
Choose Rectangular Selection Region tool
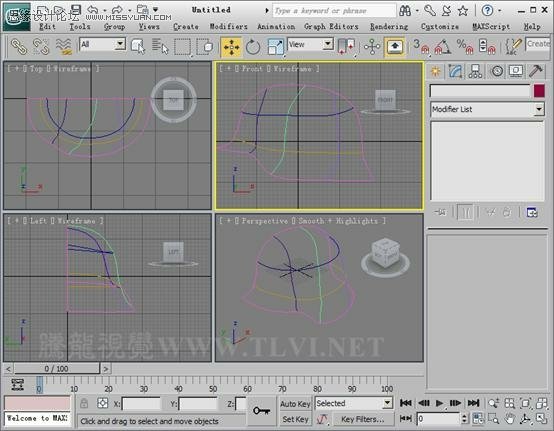pos(182,46)
